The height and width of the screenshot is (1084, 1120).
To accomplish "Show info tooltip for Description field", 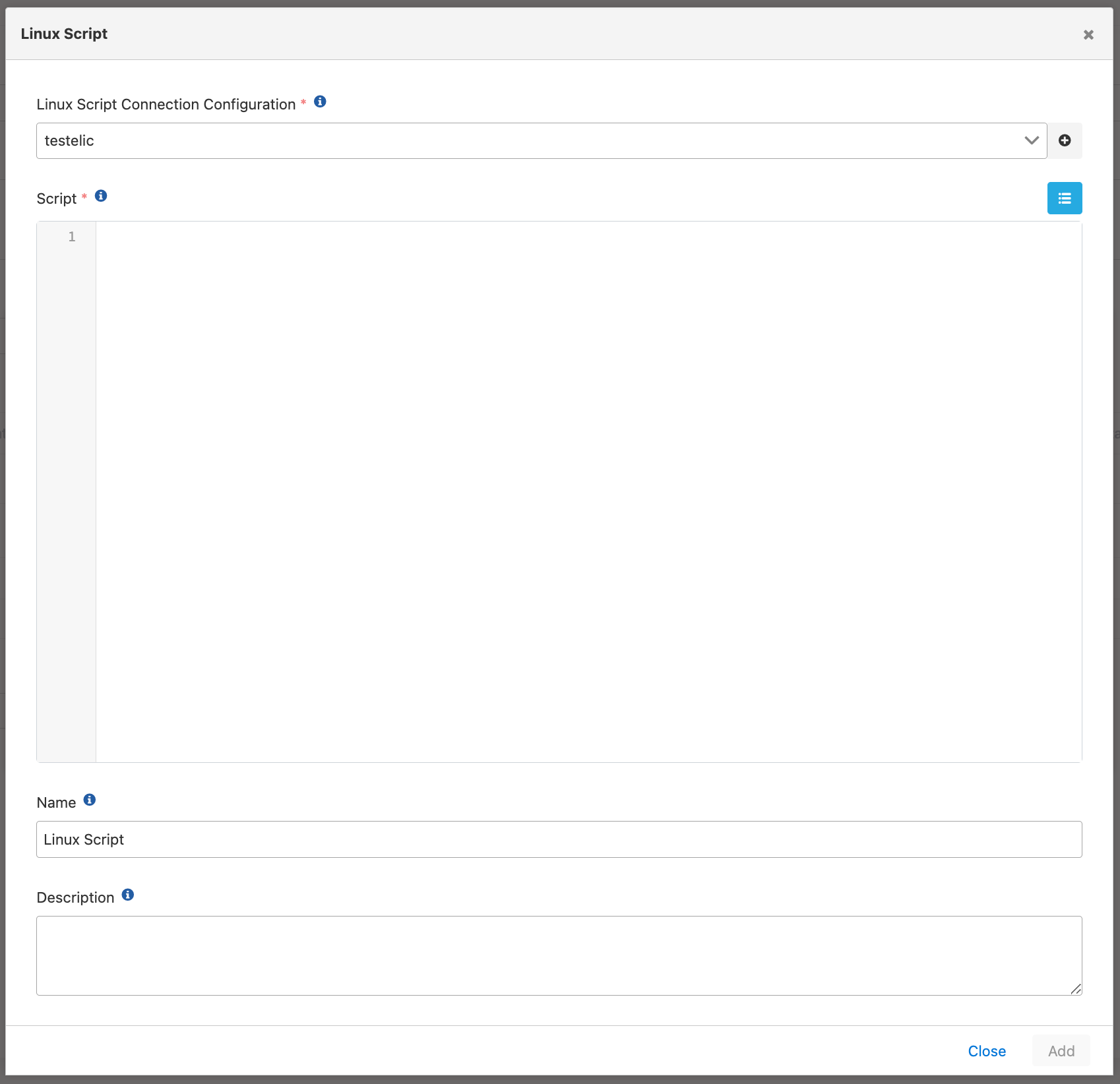I will 128,895.
